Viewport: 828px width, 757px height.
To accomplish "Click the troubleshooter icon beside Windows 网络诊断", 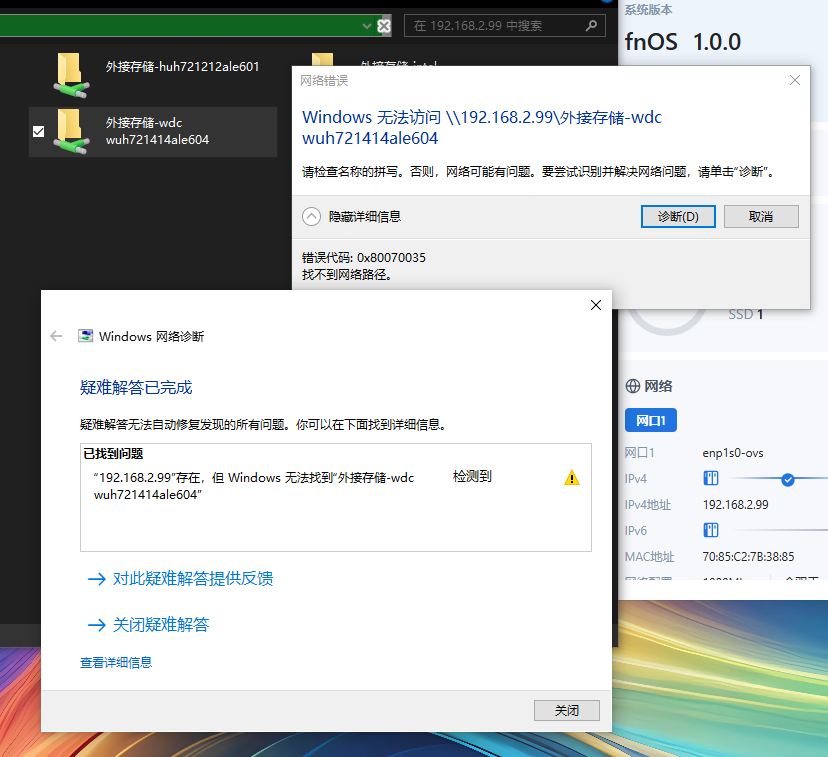I will 84,336.
